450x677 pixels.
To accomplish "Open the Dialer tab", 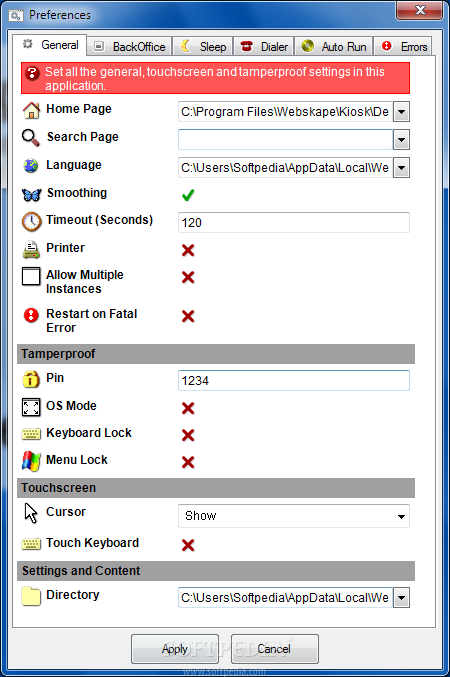I will (264, 46).
